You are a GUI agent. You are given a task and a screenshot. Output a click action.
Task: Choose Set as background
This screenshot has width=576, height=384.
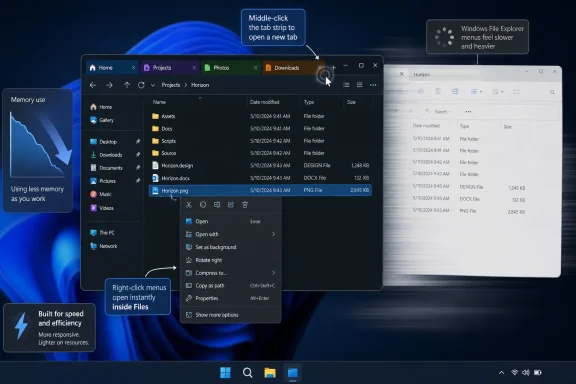click(231, 247)
